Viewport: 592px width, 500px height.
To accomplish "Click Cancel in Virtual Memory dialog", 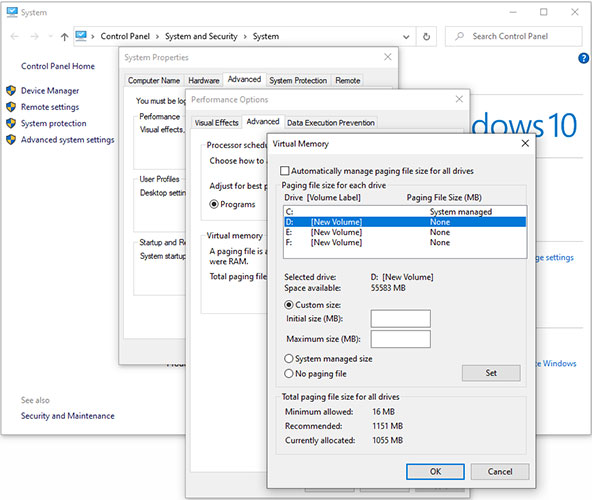I will [500, 472].
